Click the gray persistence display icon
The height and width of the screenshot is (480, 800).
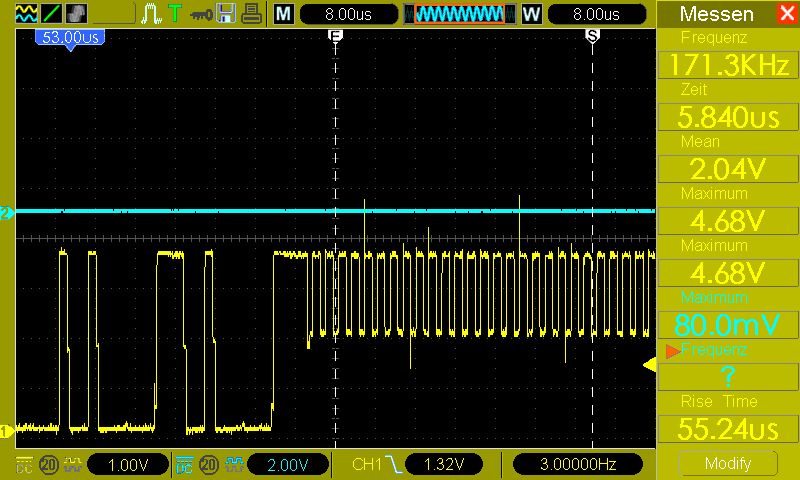(77, 14)
